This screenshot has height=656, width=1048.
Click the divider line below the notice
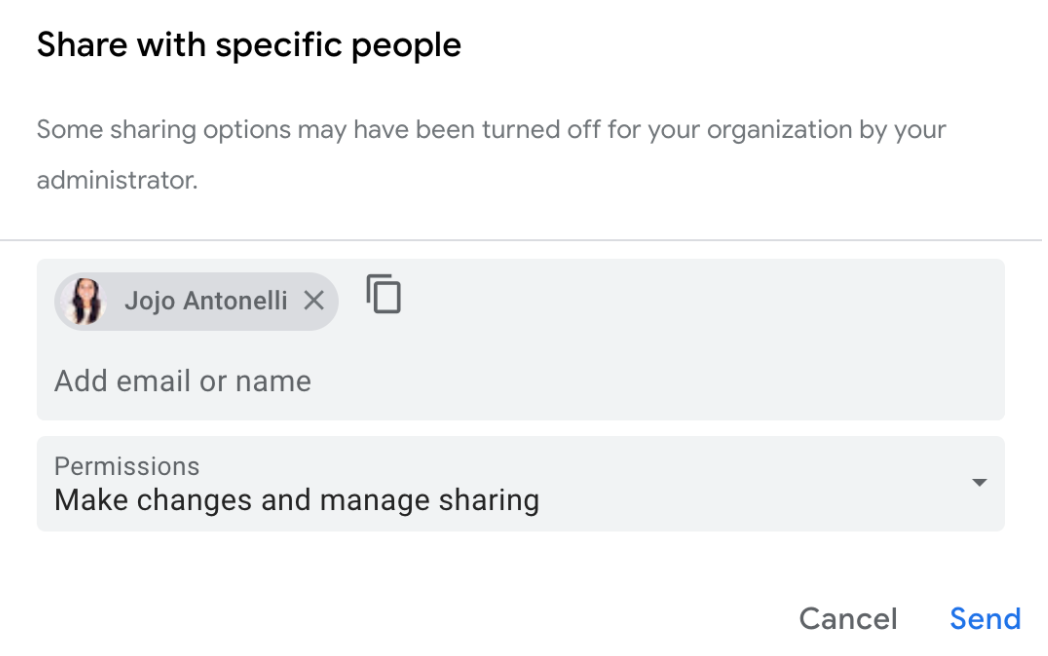(520, 240)
